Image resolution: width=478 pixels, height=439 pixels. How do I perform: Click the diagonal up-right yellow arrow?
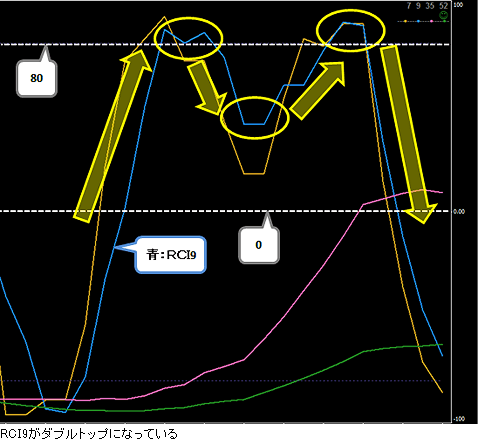(x=317, y=90)
